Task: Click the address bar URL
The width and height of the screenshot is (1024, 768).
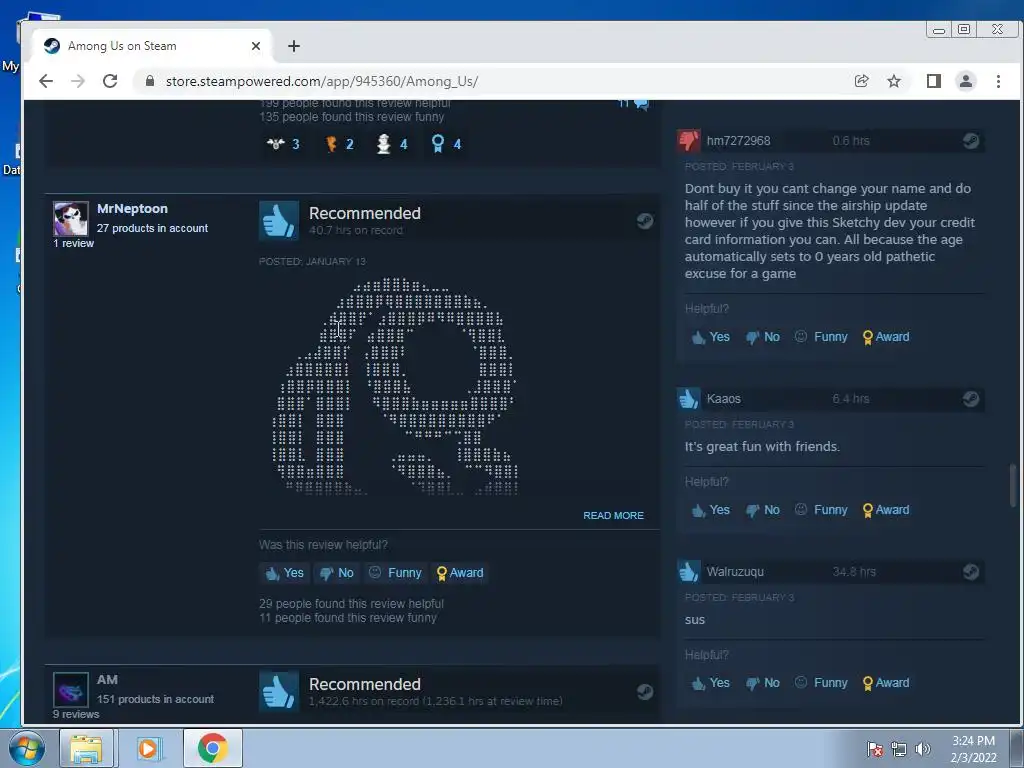Action: click(x=322, y=81)
